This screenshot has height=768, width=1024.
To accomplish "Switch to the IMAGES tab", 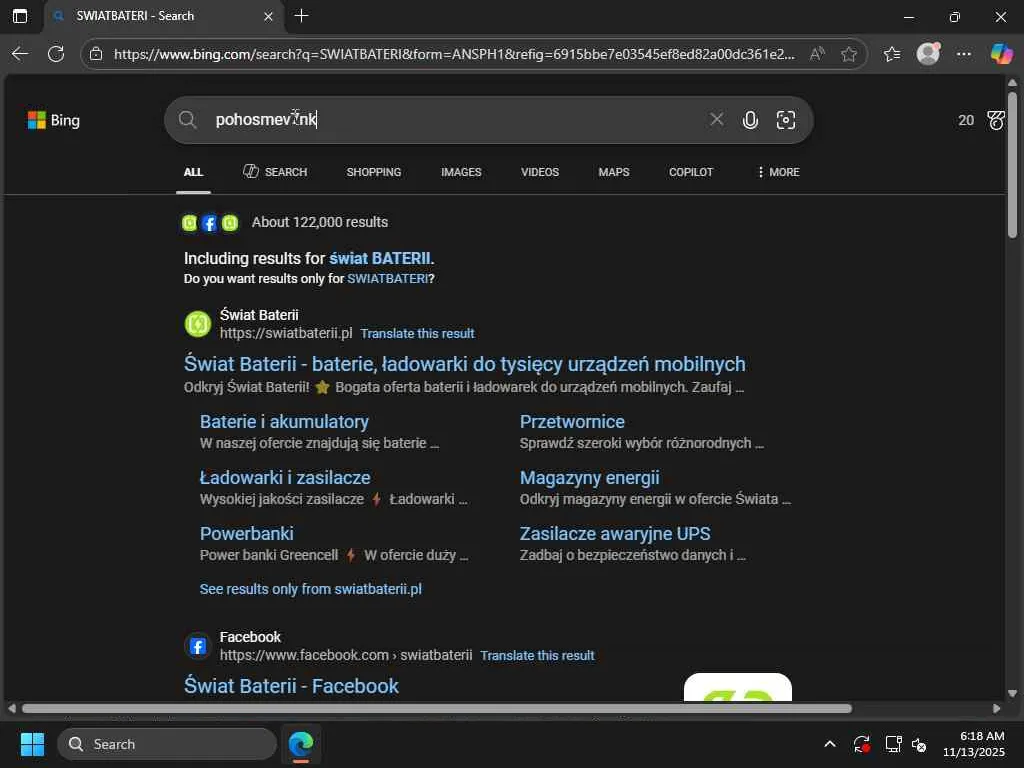I will tap(461, 172).
